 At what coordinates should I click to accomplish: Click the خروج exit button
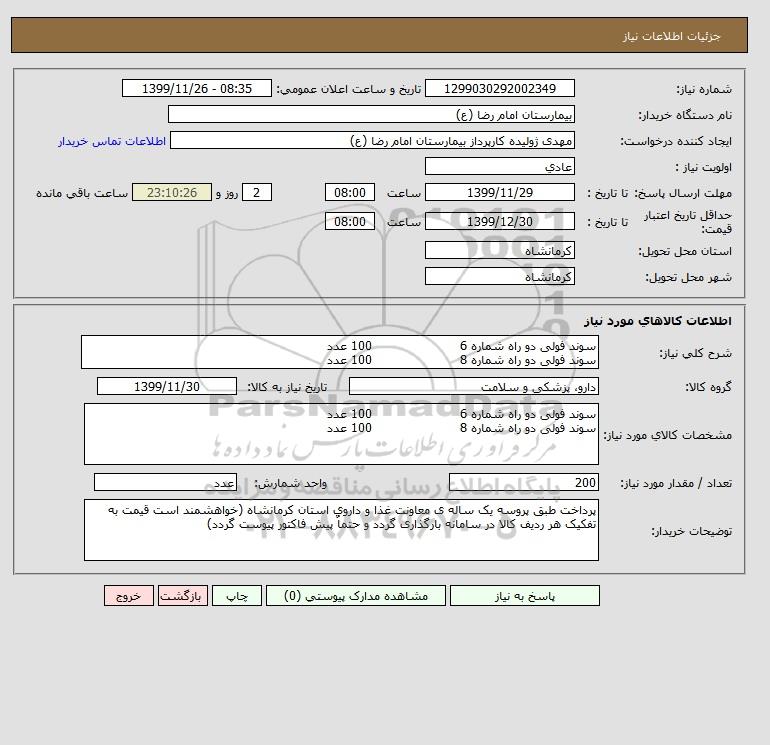point(129,595)
